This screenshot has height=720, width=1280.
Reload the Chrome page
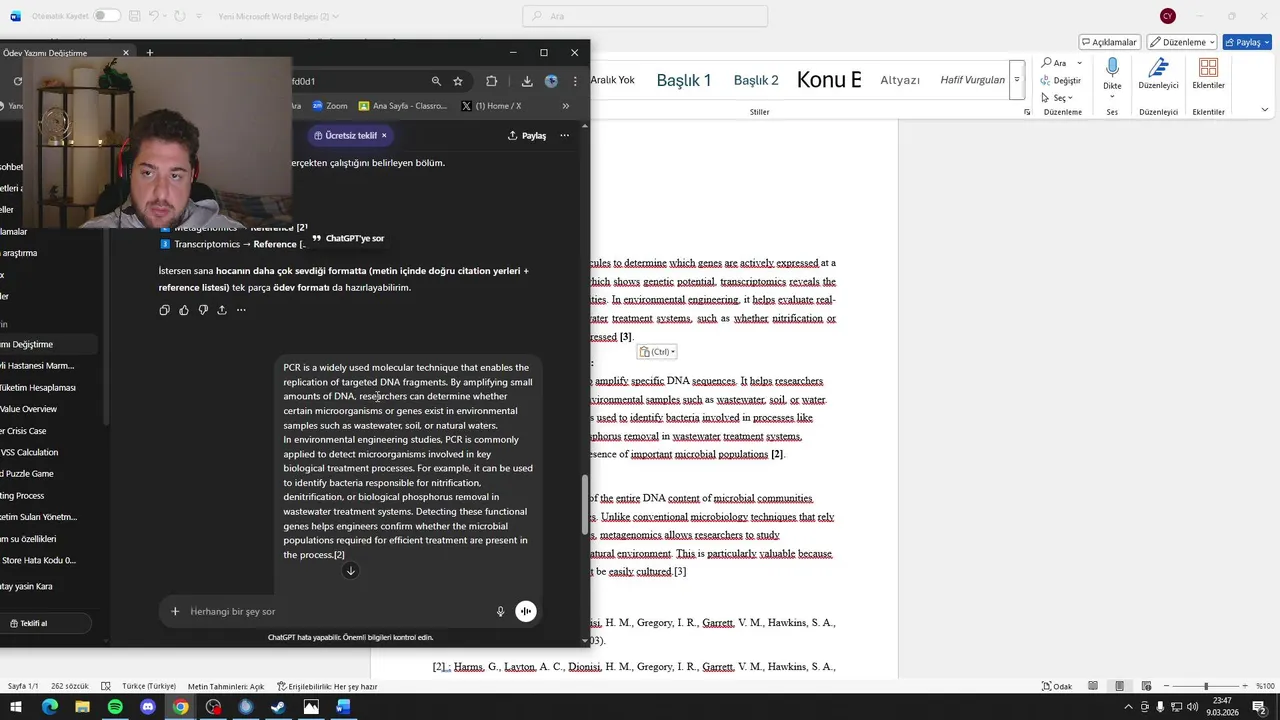[17, 81]
